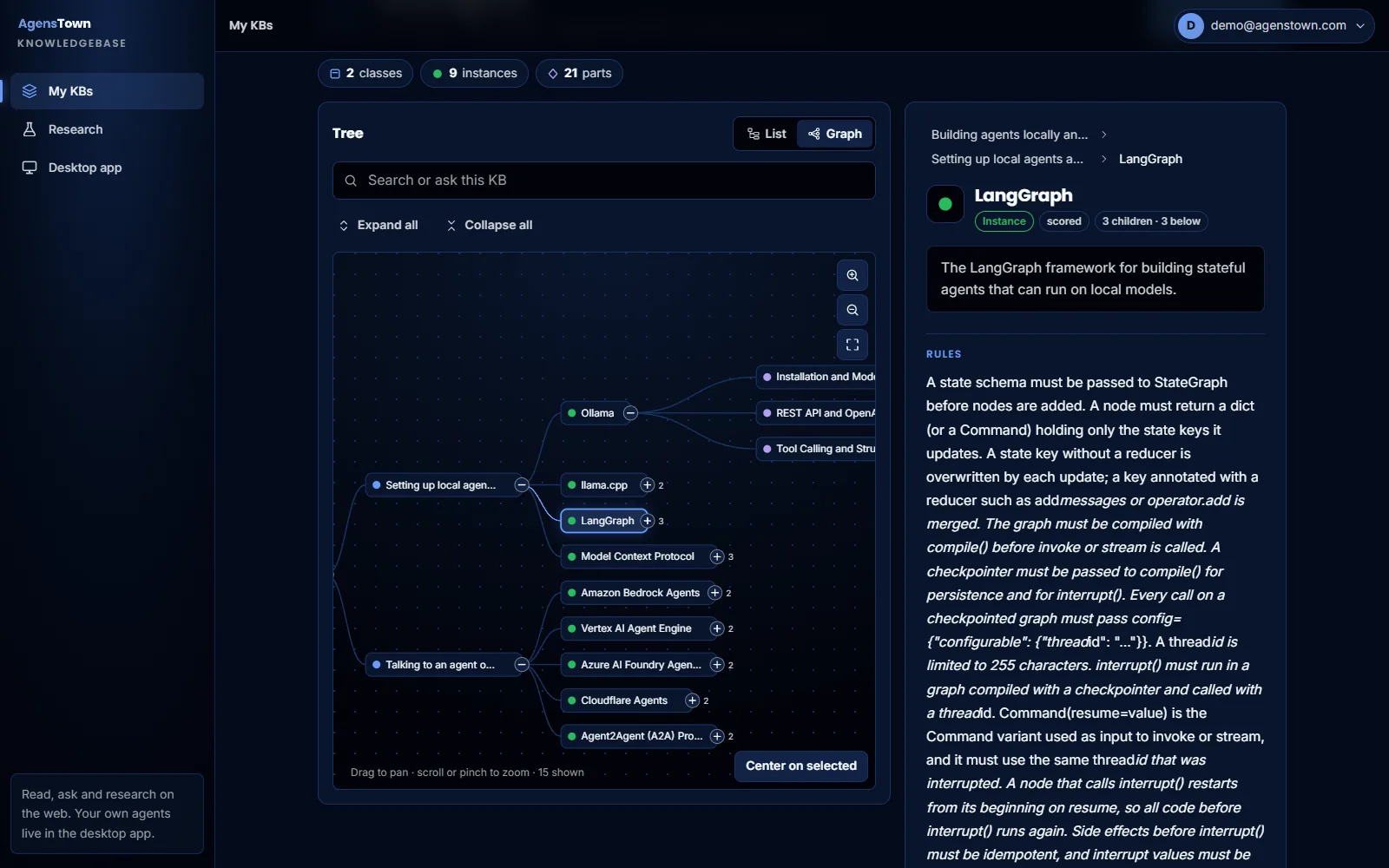
Task: Click the 9 instances chip
Action: 474,74
